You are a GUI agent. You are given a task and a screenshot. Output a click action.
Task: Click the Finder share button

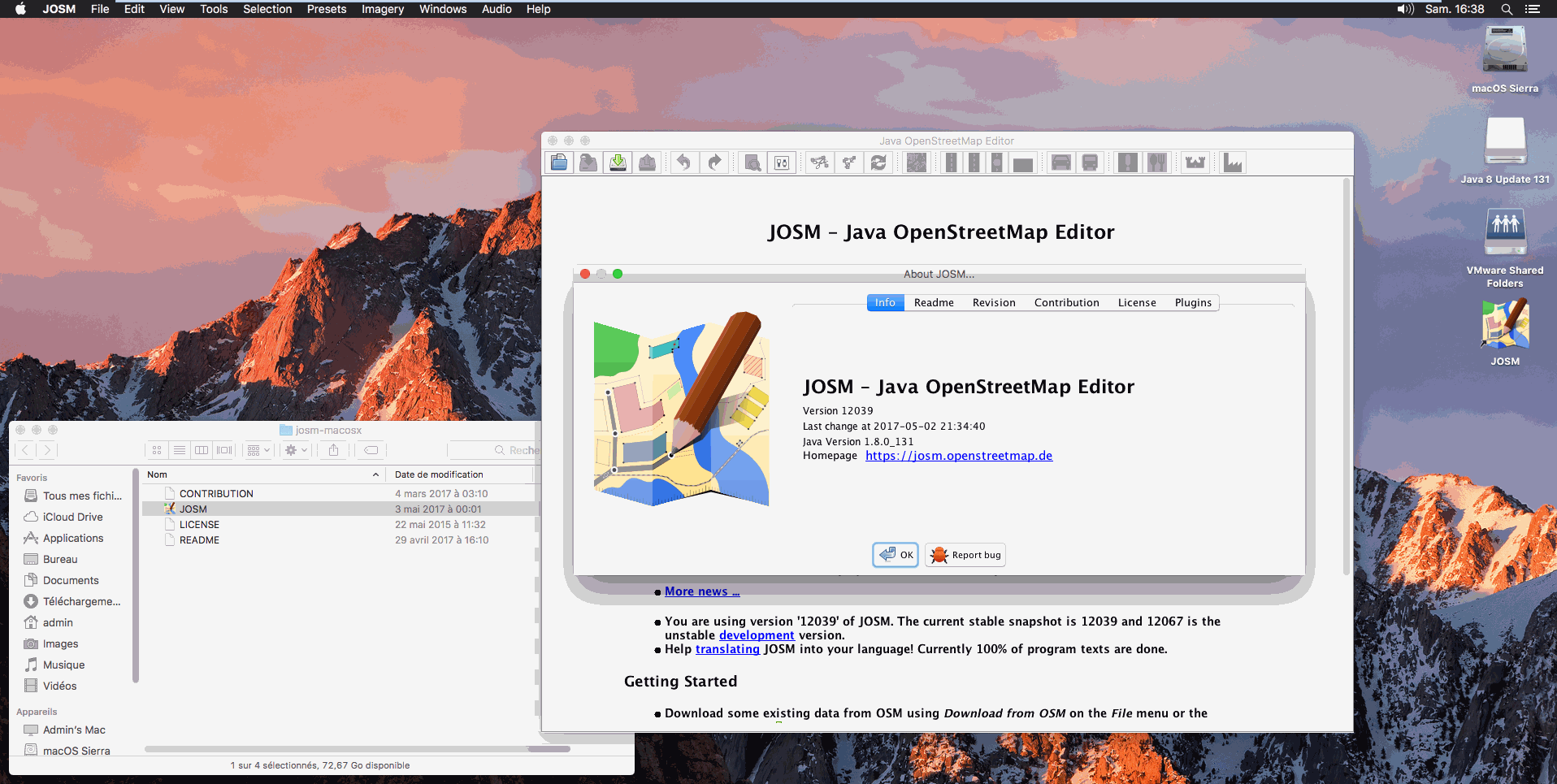coord(333,450)
